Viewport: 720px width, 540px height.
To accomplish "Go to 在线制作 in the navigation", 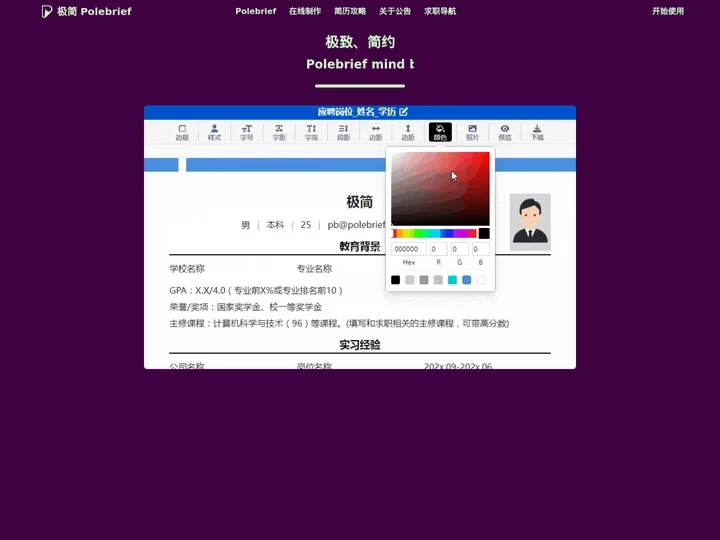I will point(305,11).
